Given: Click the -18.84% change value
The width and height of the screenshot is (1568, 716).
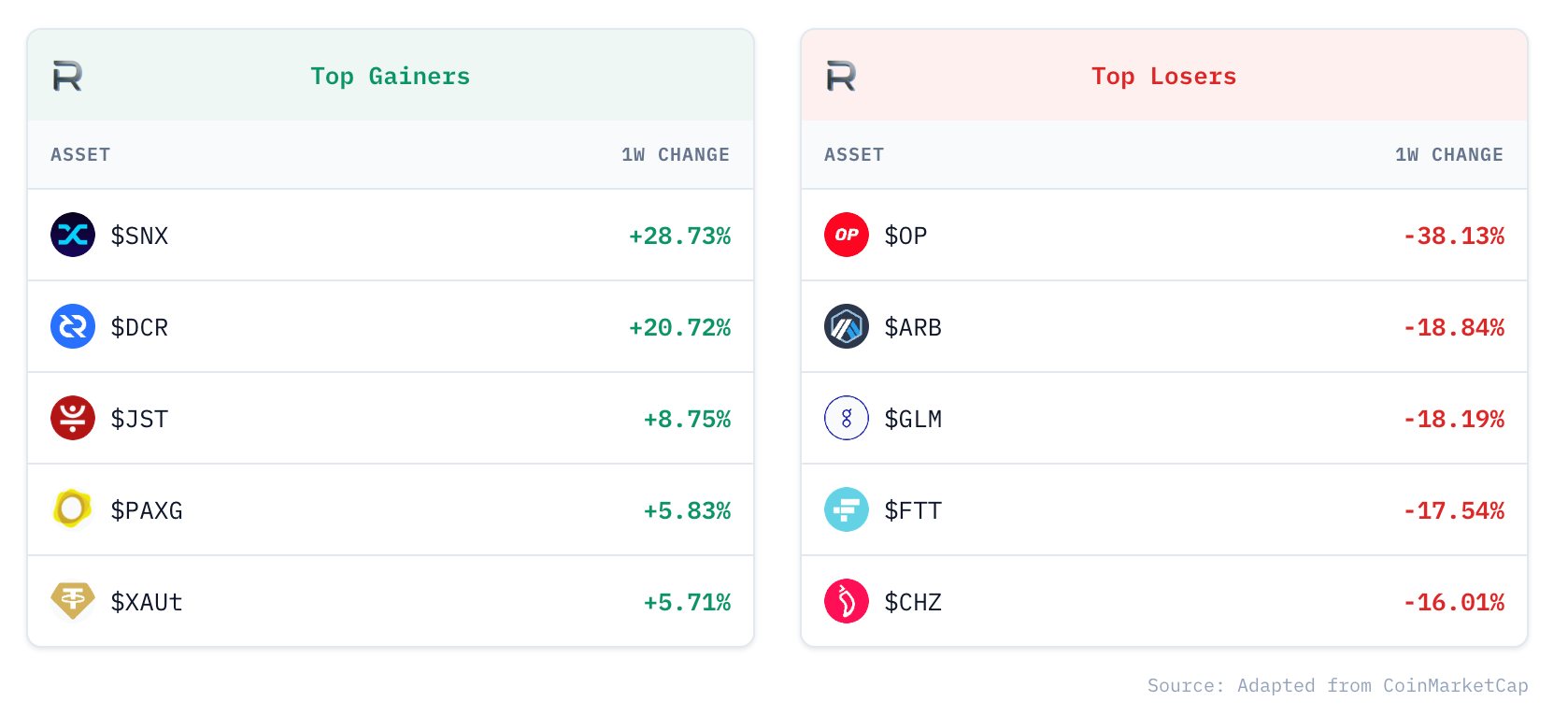Looking at the screenshot, I should pos(1454,327).
